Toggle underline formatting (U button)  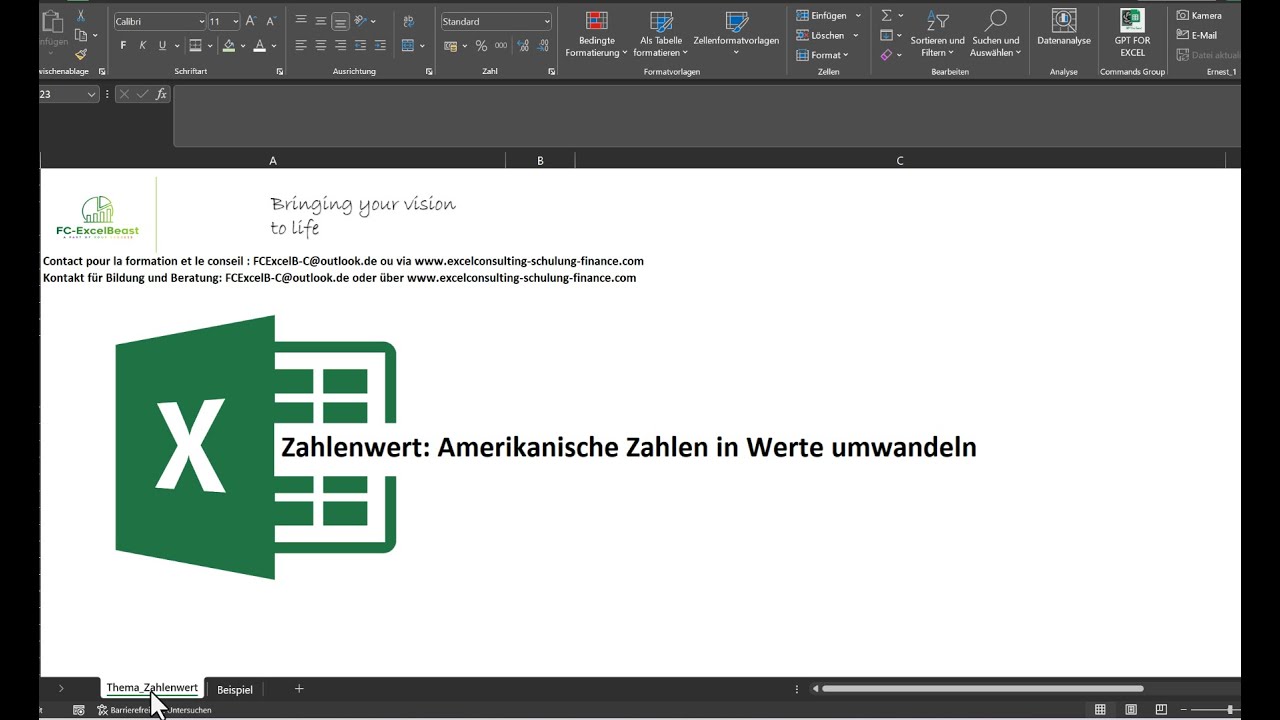[162, 45]
